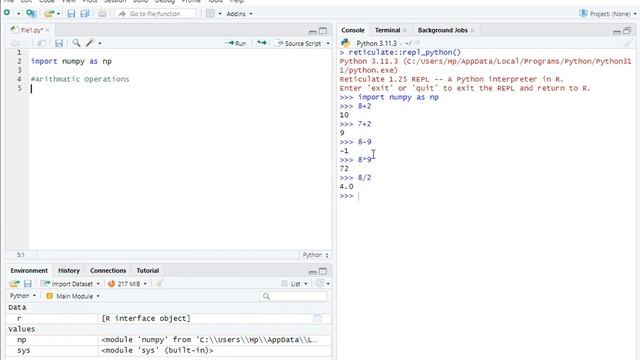Save current document from main toolbar
The height and width of the screenshot is (360, 640).
pos(71,13)
